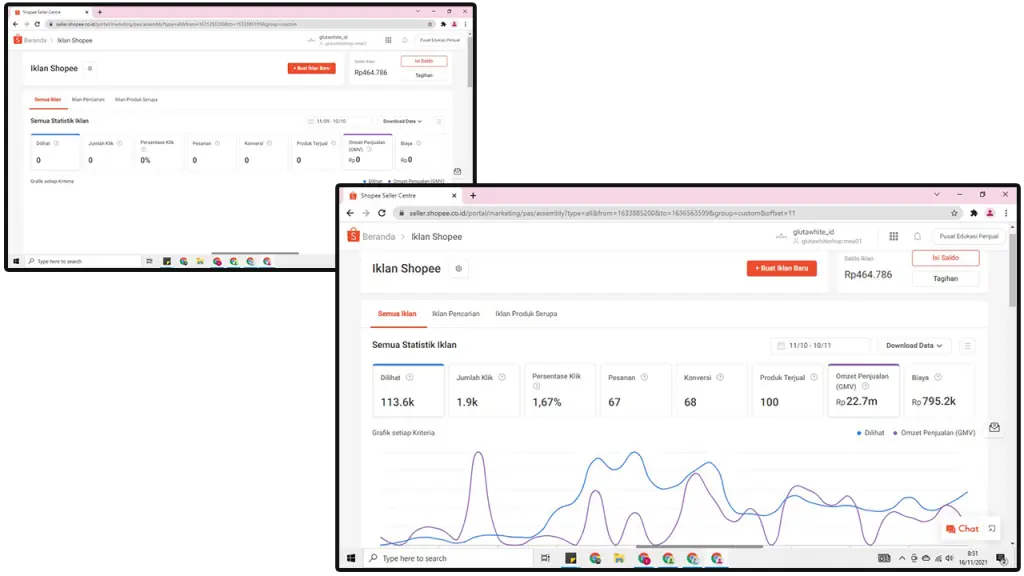Bookmark page with star icon in front window
The image size is (1024, 576).
click(x=954, y=213)
